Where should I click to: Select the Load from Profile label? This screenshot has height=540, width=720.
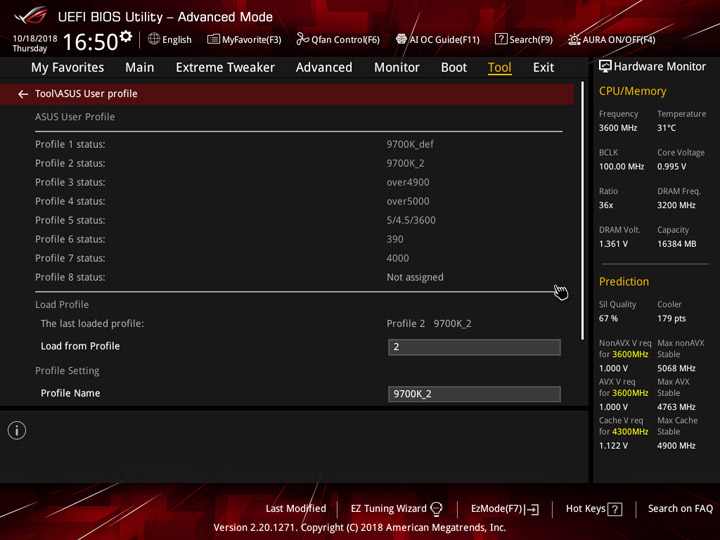[x=80, y=346]
